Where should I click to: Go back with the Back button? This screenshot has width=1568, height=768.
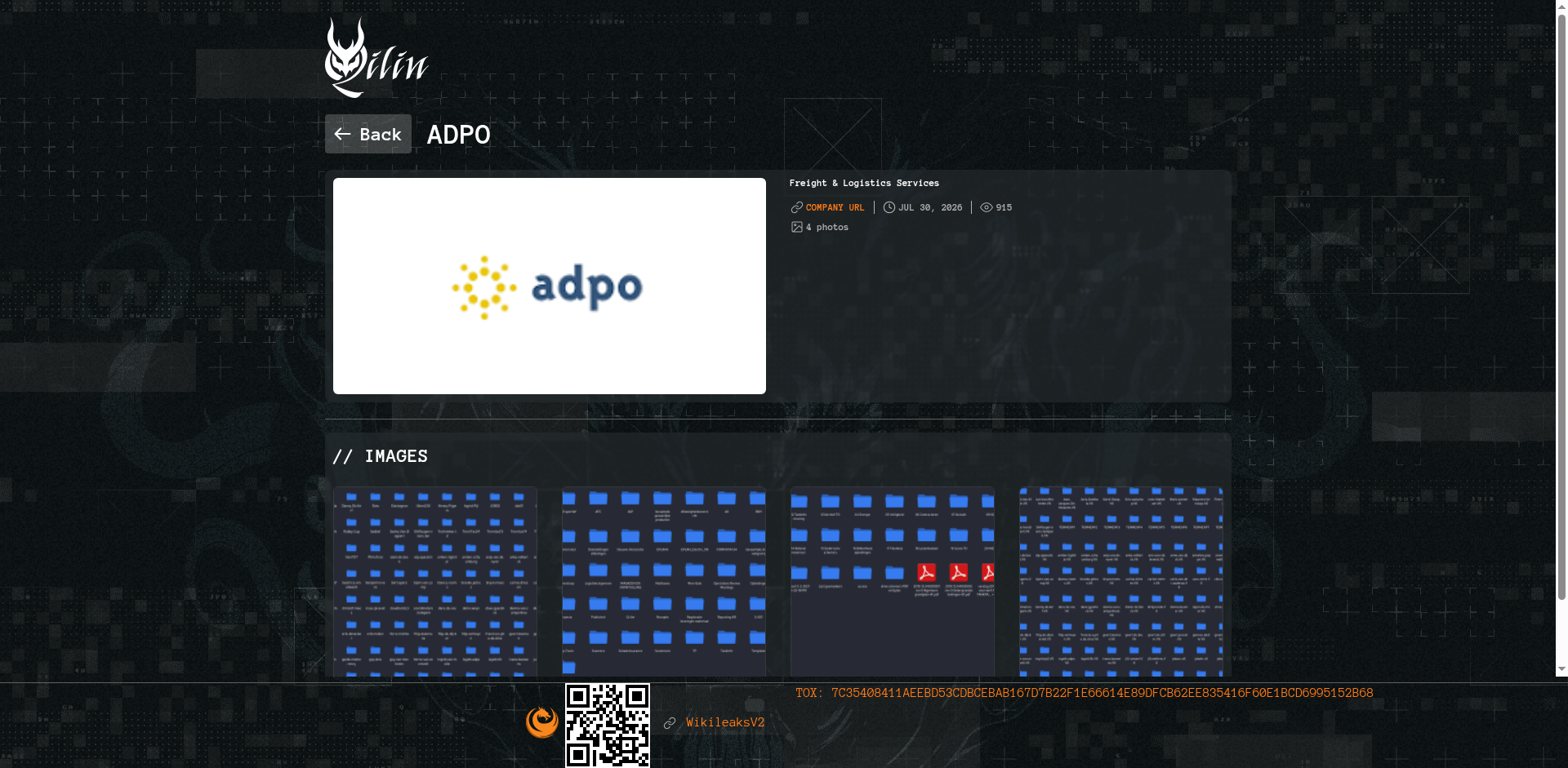click(368, 134)
